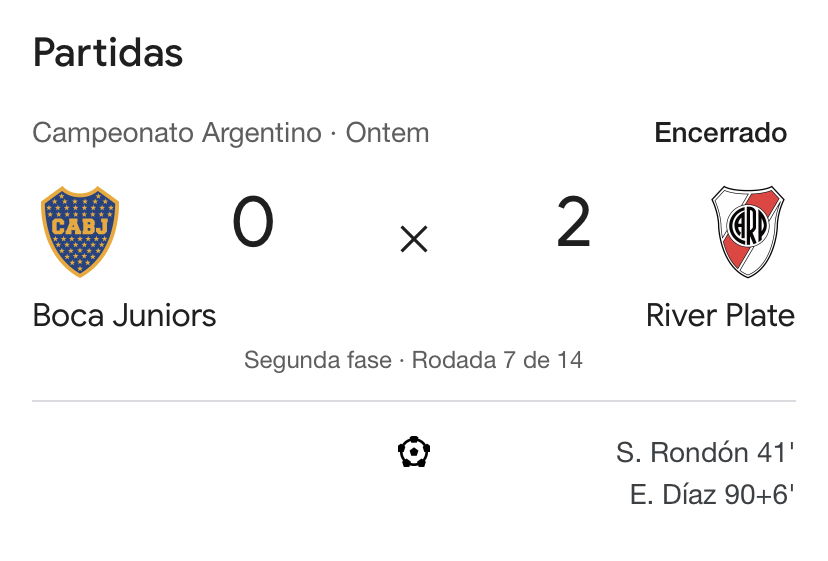Viewport: 828px width, 561px height.
Task: Open the River Plate team name
Action: (720, 315)
